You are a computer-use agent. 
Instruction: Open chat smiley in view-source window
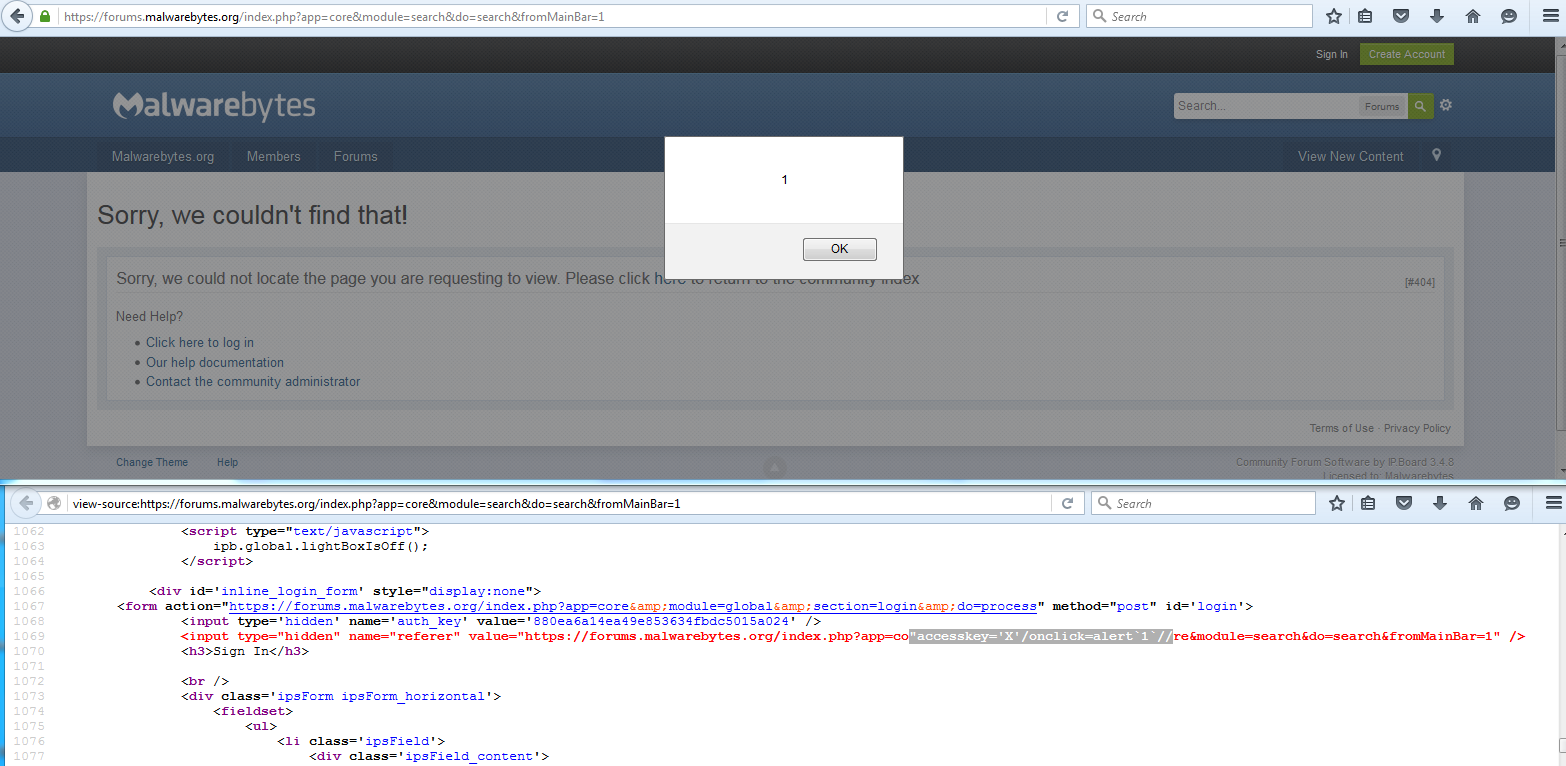click(x=1512, y=503)
